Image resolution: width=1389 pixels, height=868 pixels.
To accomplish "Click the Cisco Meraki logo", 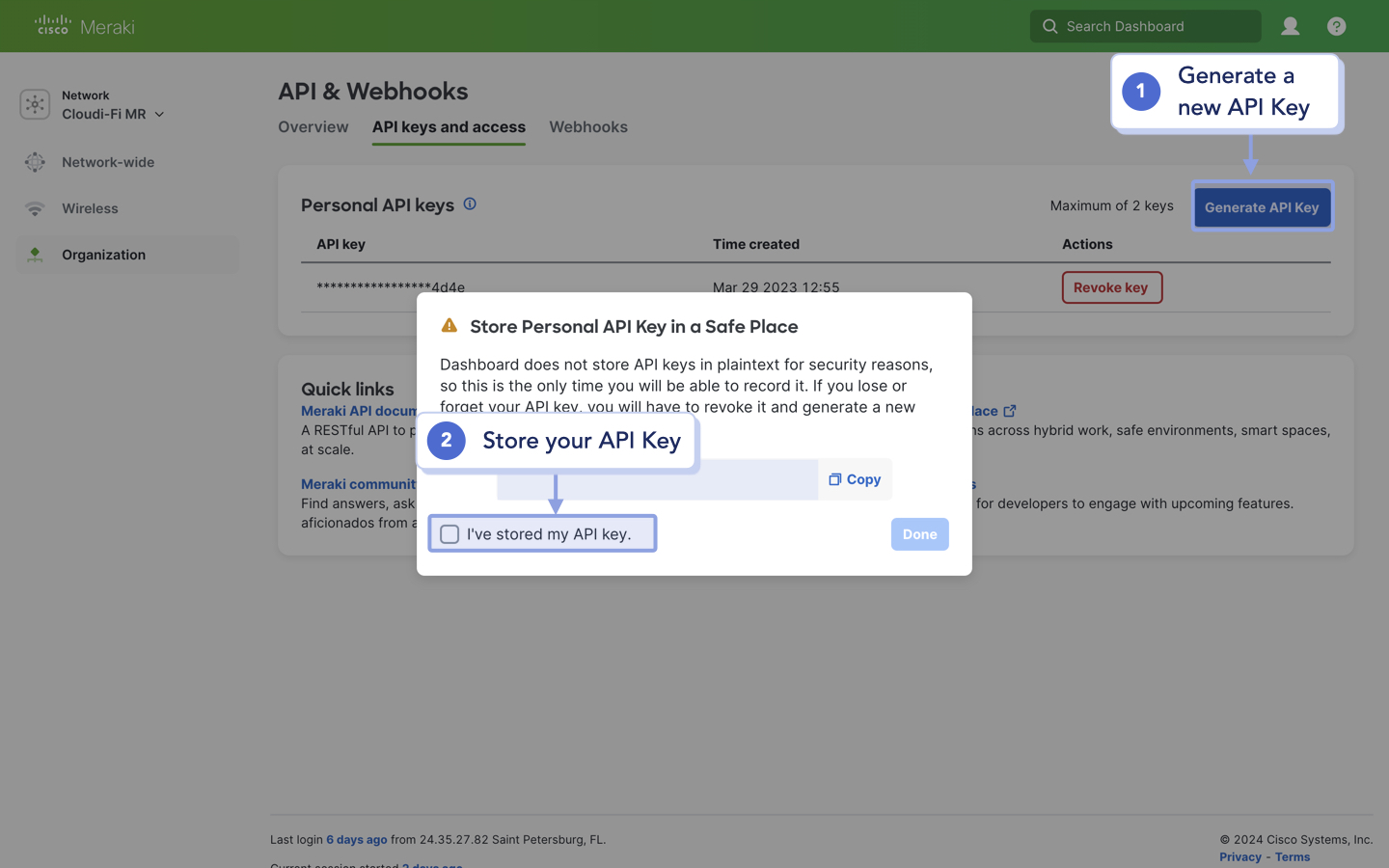I will coord(83,26).
